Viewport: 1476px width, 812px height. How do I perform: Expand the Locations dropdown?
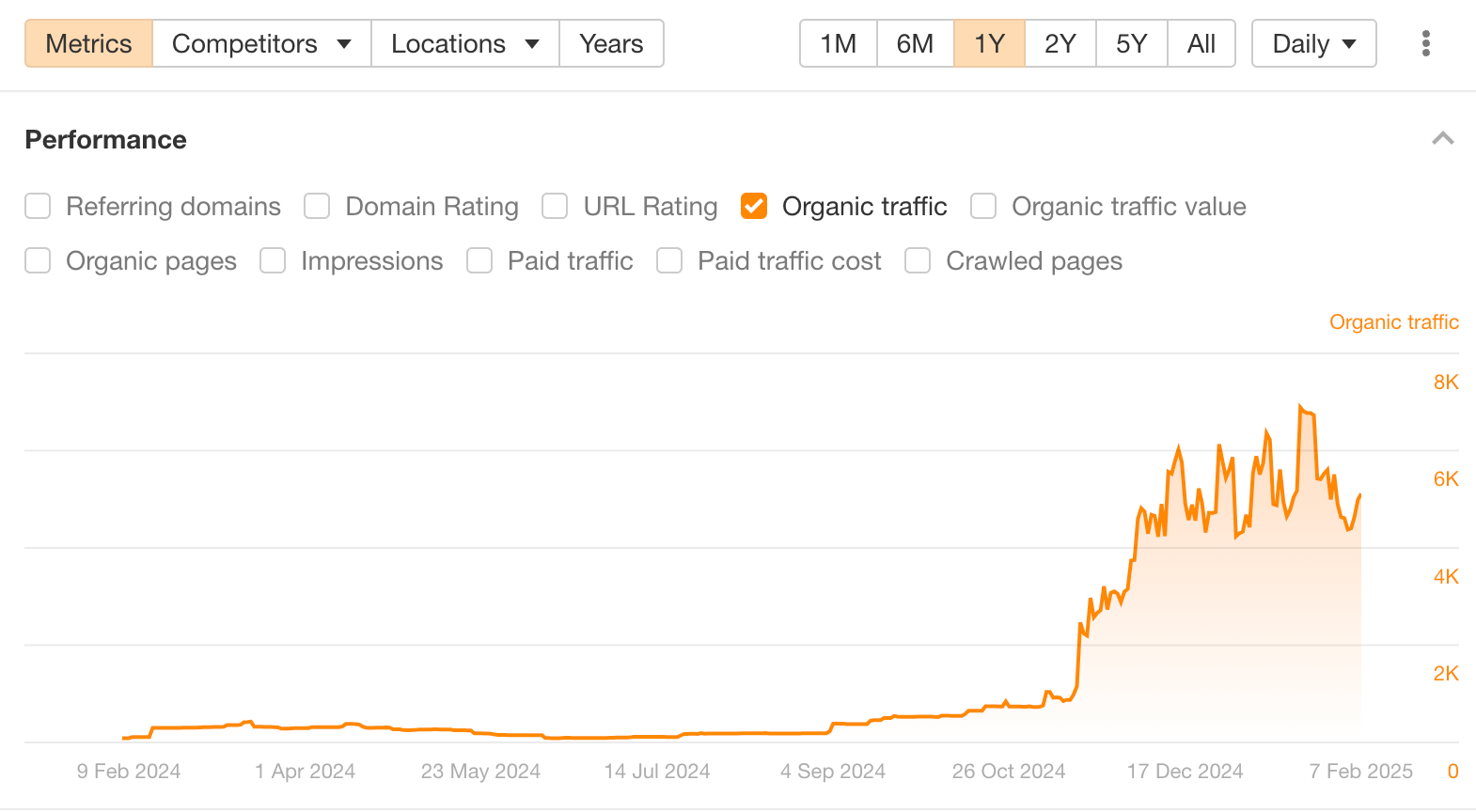[x=464, y=44]
